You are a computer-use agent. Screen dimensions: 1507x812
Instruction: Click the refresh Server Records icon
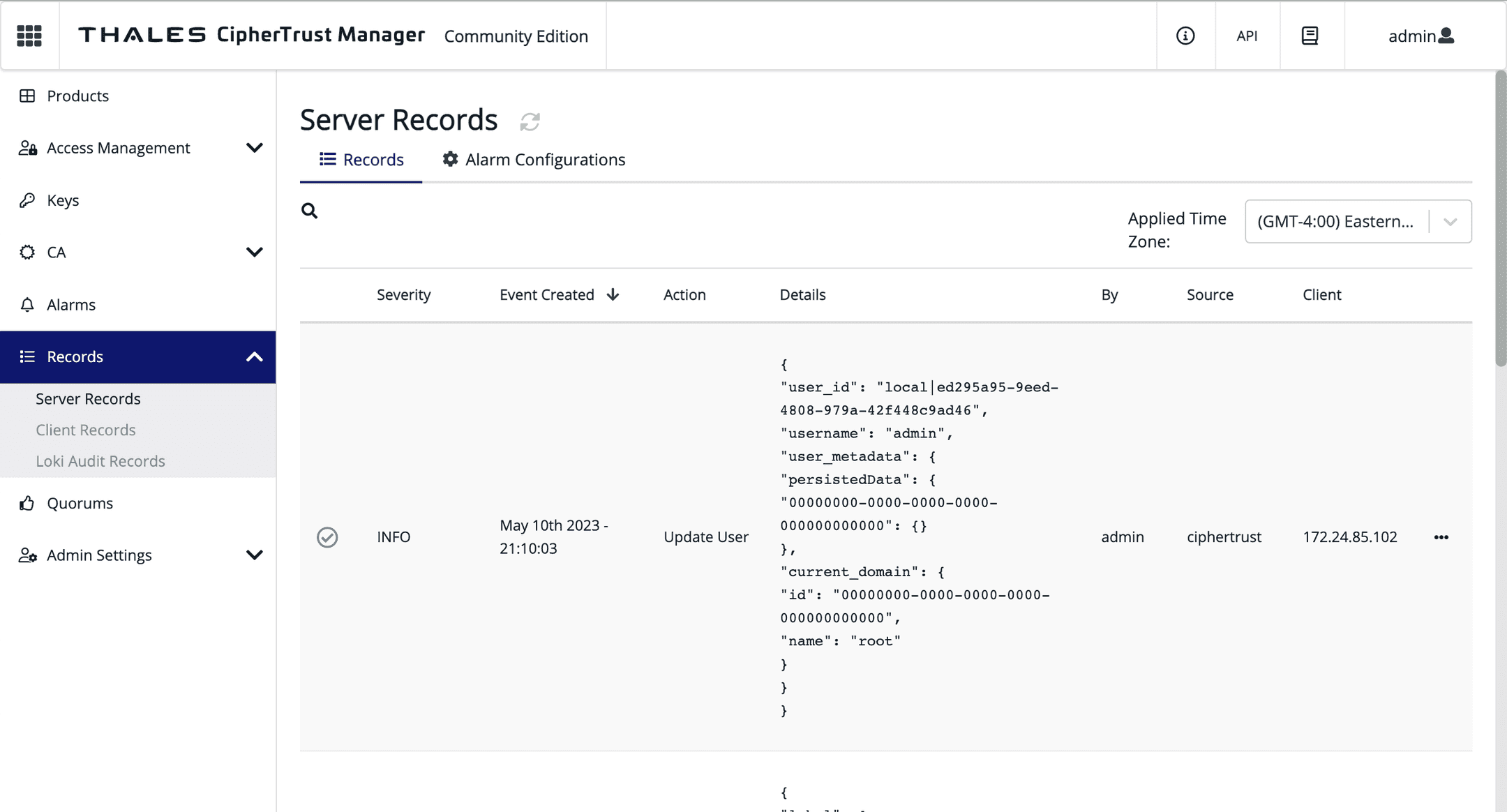tap(530, 121)
